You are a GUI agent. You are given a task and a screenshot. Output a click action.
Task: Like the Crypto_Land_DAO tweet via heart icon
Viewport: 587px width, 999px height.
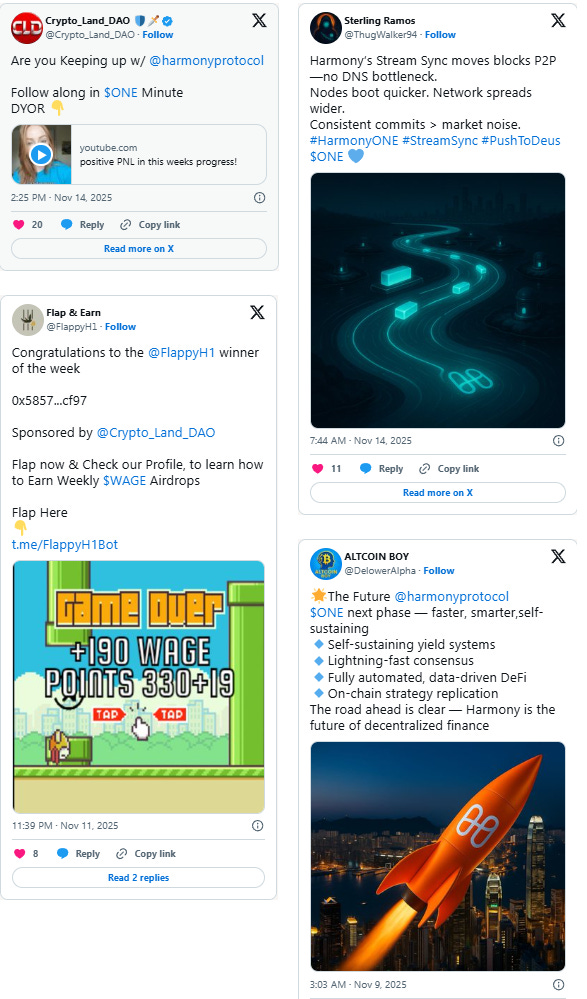pos(18,224)
